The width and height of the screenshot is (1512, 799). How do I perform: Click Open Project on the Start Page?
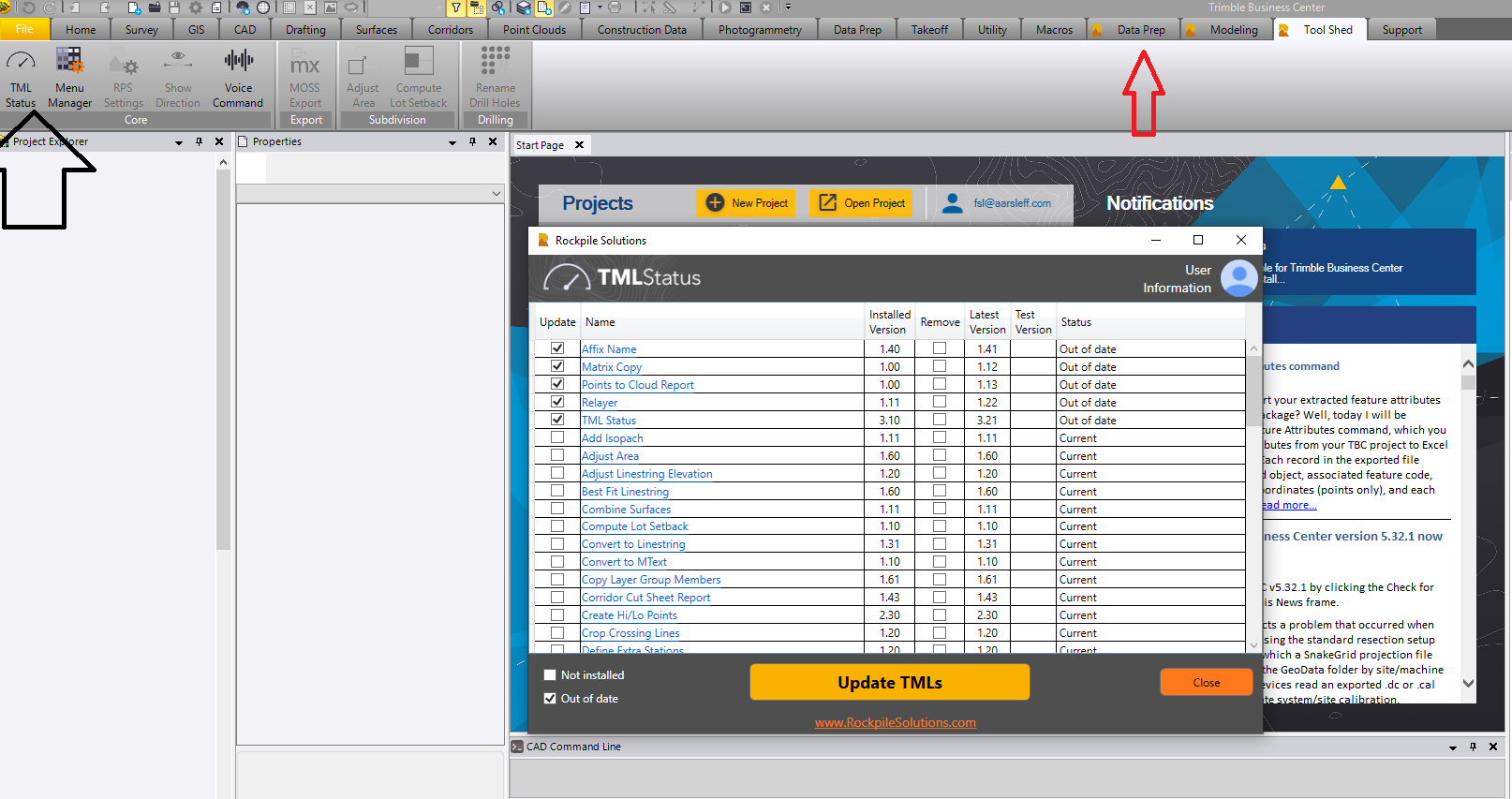pos(862,202)
